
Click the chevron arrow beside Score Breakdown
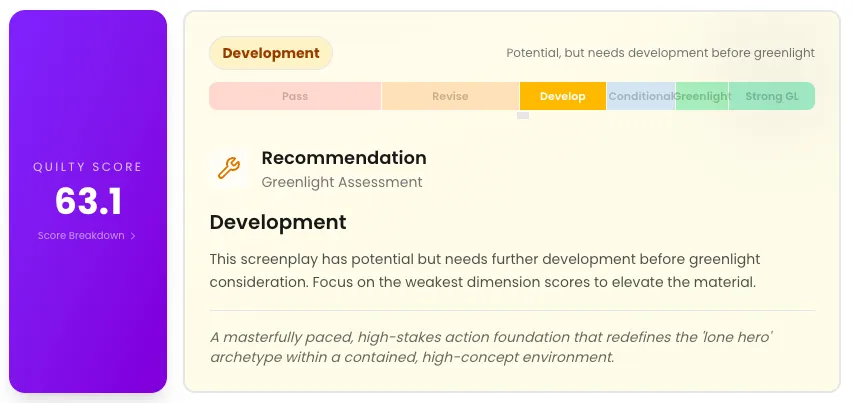point(133,236)
